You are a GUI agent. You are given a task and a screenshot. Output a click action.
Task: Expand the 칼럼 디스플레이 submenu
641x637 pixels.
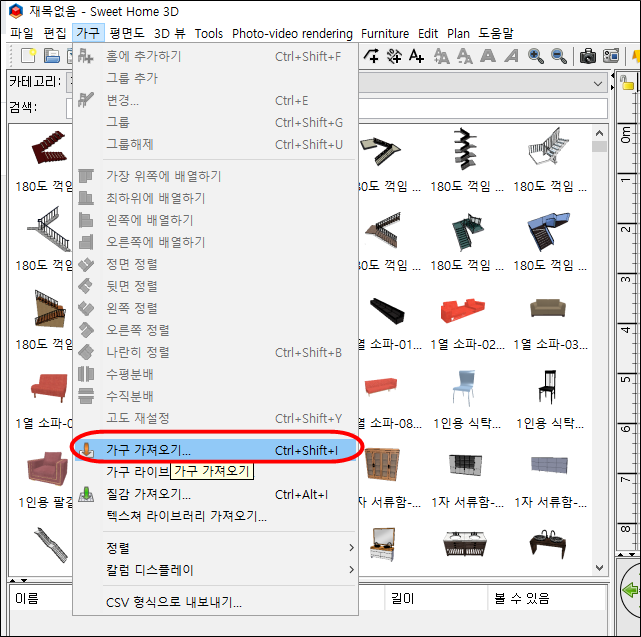pos(215,570)
